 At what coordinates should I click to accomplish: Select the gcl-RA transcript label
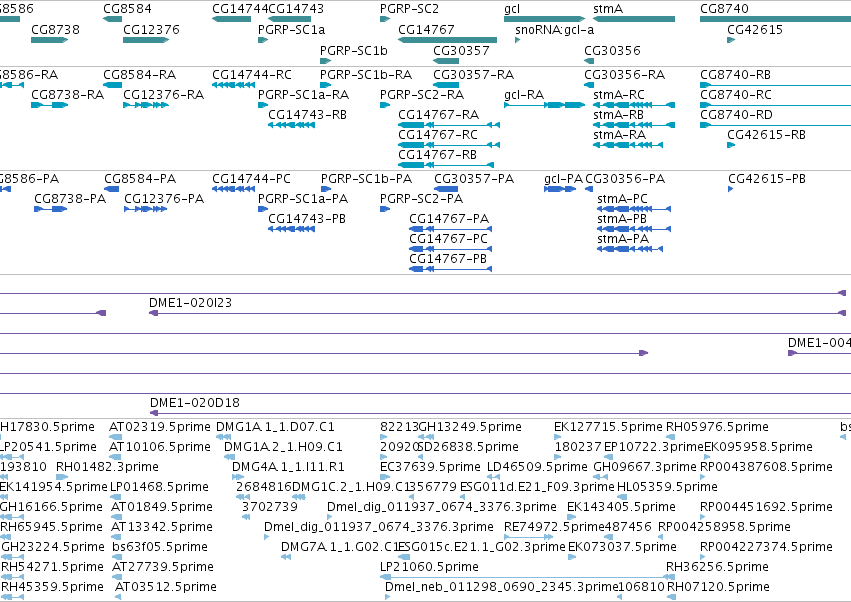point(524,95)
